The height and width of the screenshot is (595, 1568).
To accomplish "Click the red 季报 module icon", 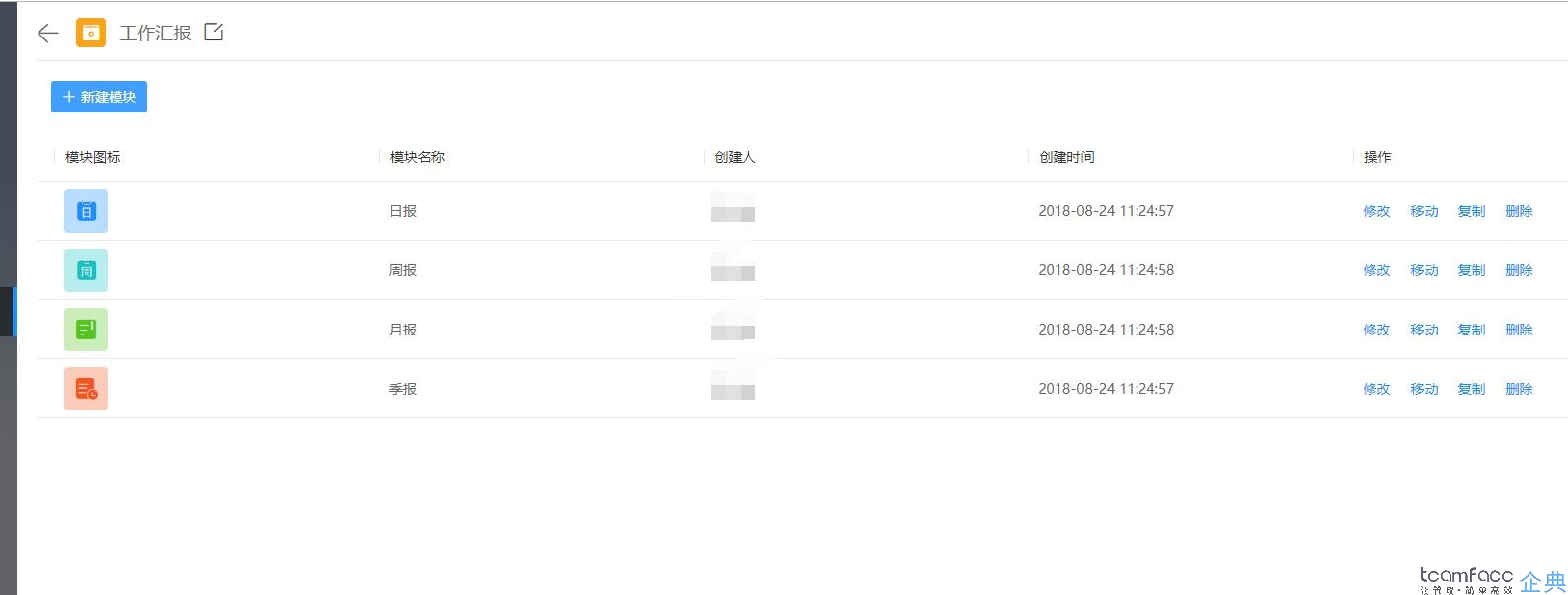I will tap(86, 389).
